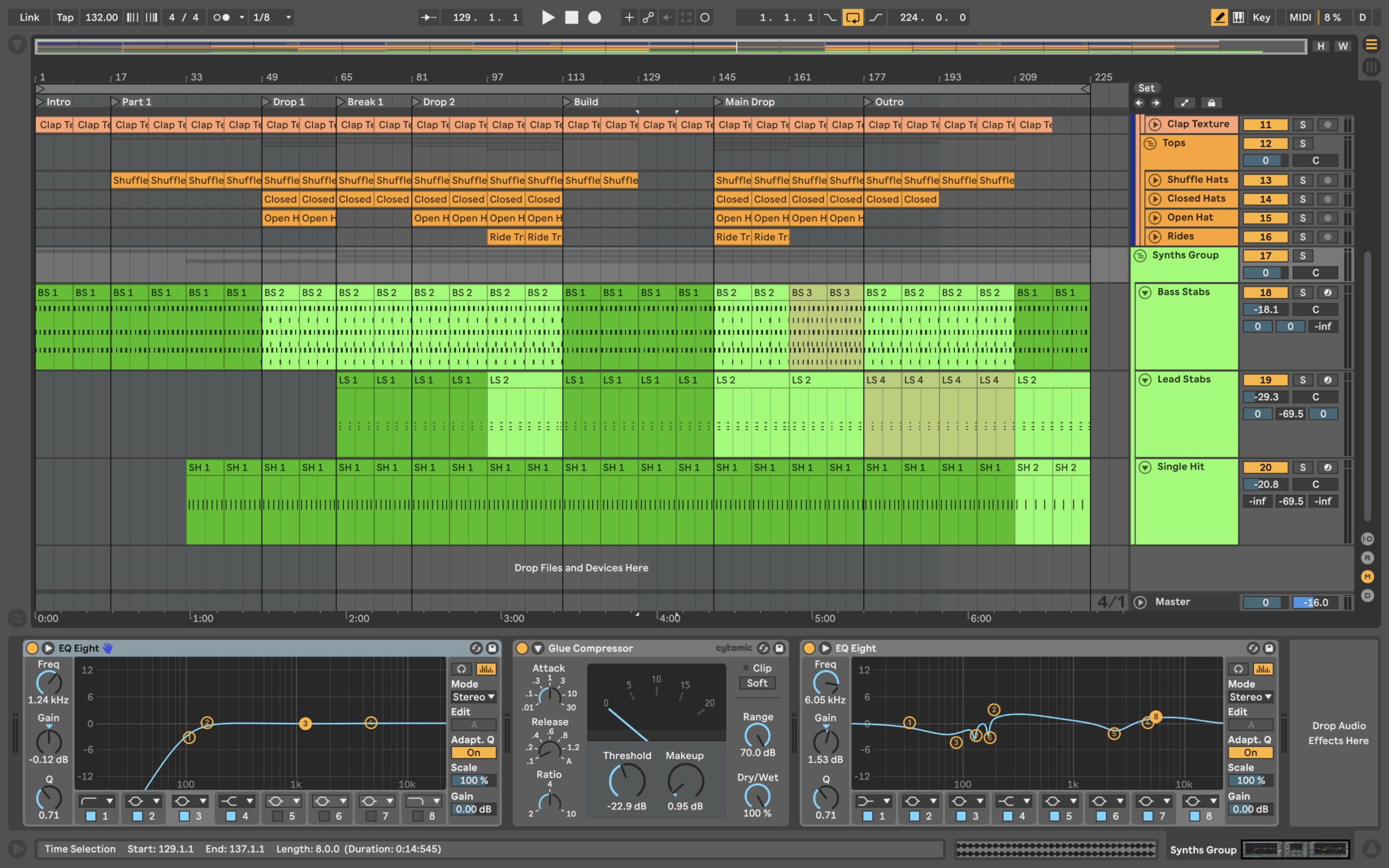Click the Threshold knob of Glue Compressor
The width and height of the screenshot is (1389, 868).
[x=627, y=781]
